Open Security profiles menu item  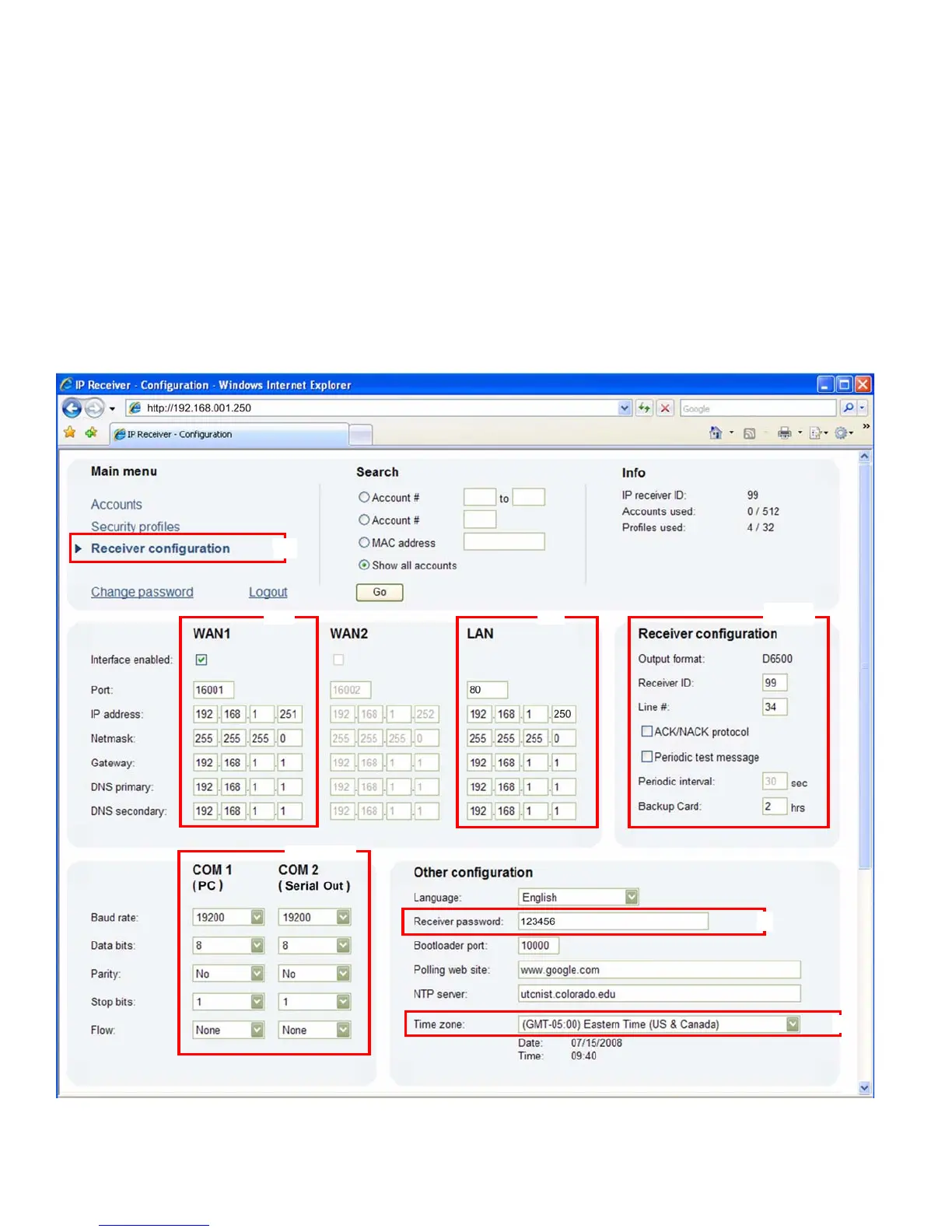[x=135, y=527]
